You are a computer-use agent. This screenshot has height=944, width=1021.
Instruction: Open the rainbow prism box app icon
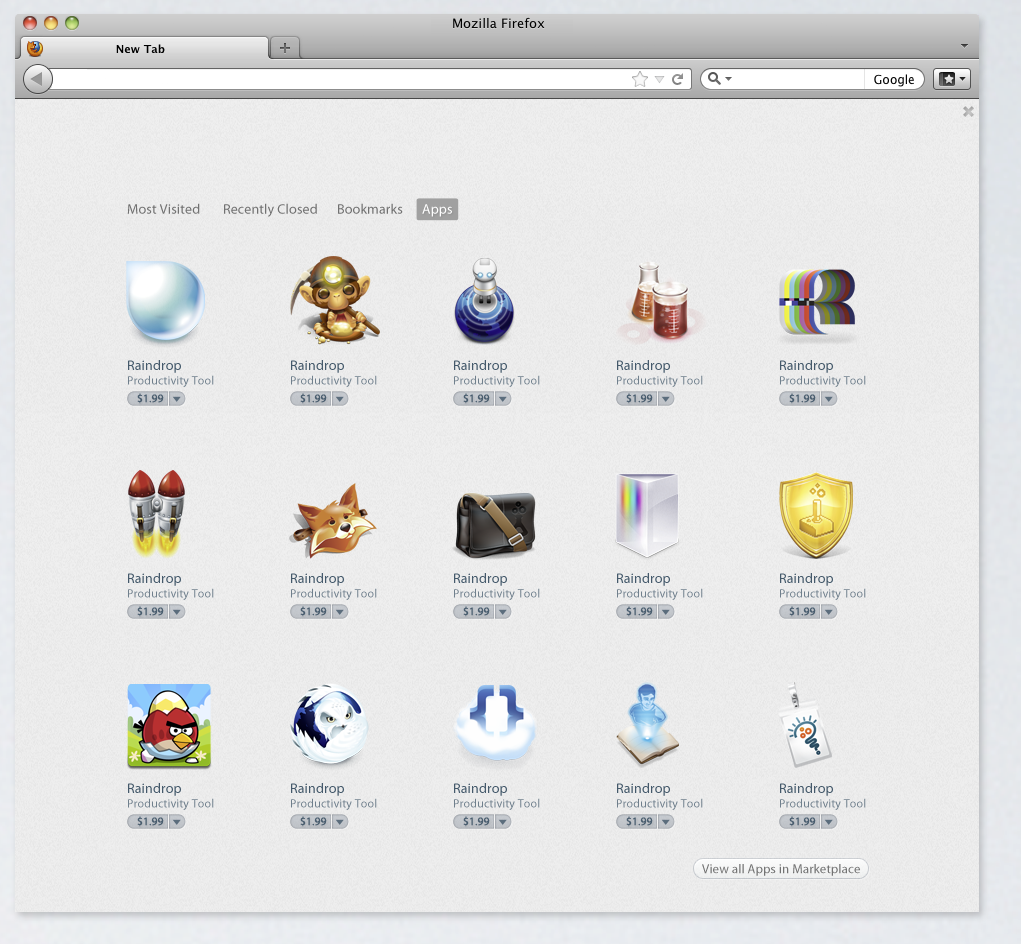pos(647,515)
